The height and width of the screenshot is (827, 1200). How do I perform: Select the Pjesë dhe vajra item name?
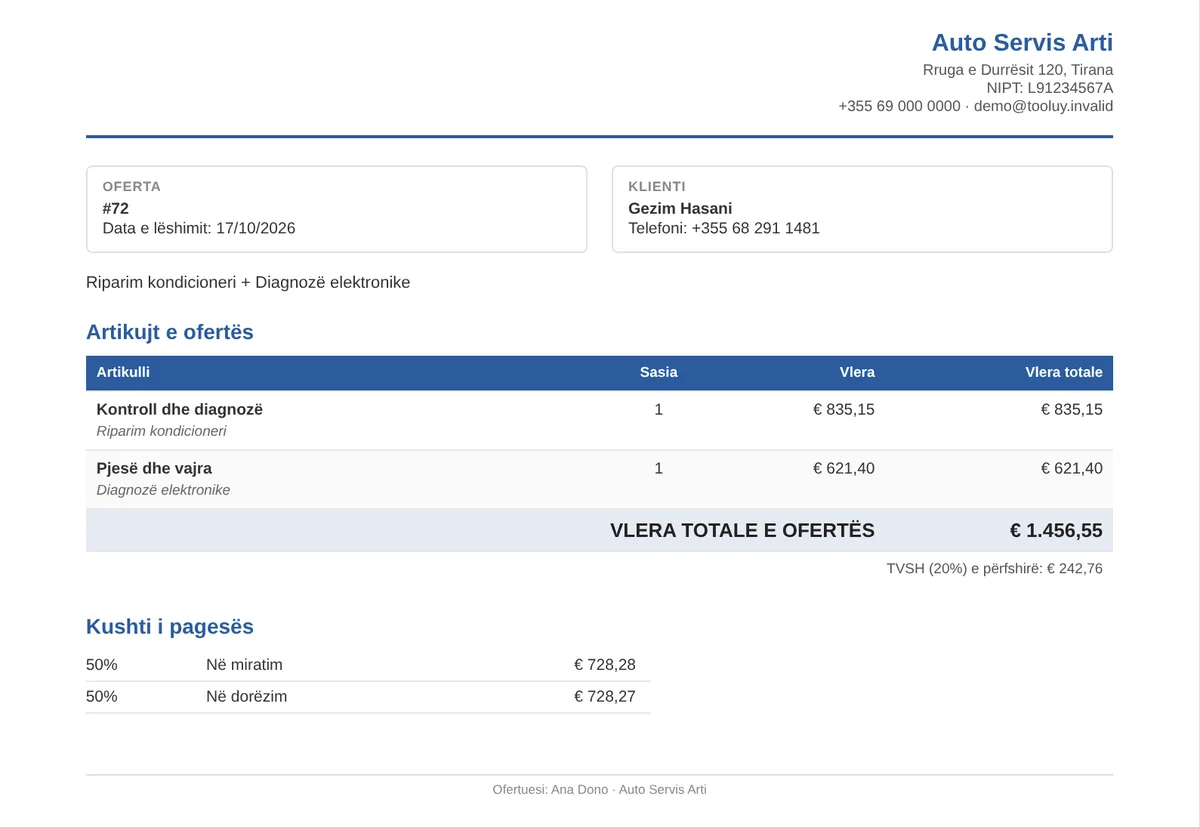(154, 468)
